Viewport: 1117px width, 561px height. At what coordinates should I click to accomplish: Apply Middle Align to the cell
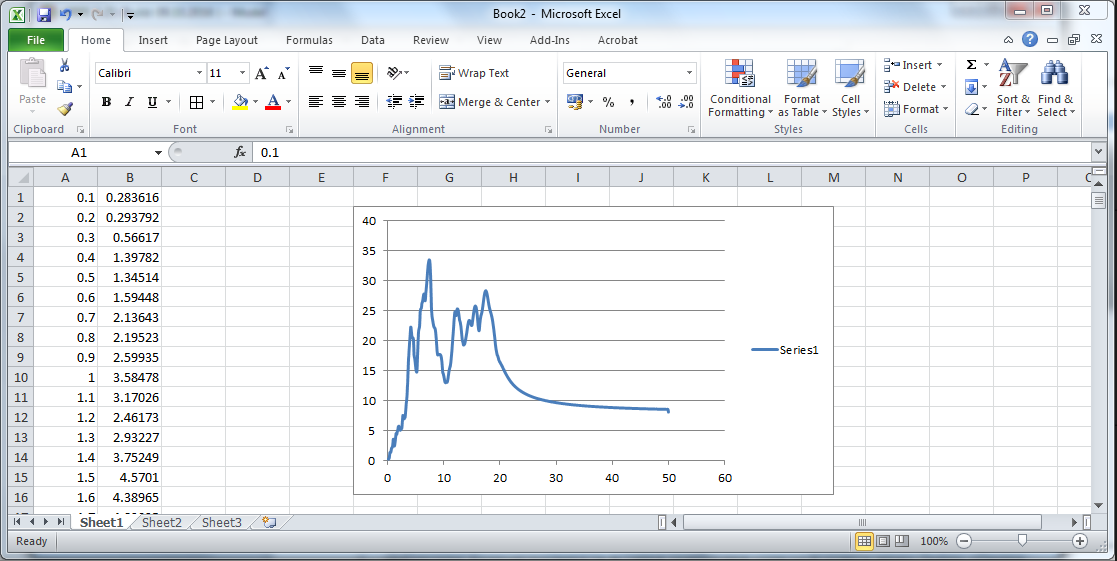[x=339, y=73]
